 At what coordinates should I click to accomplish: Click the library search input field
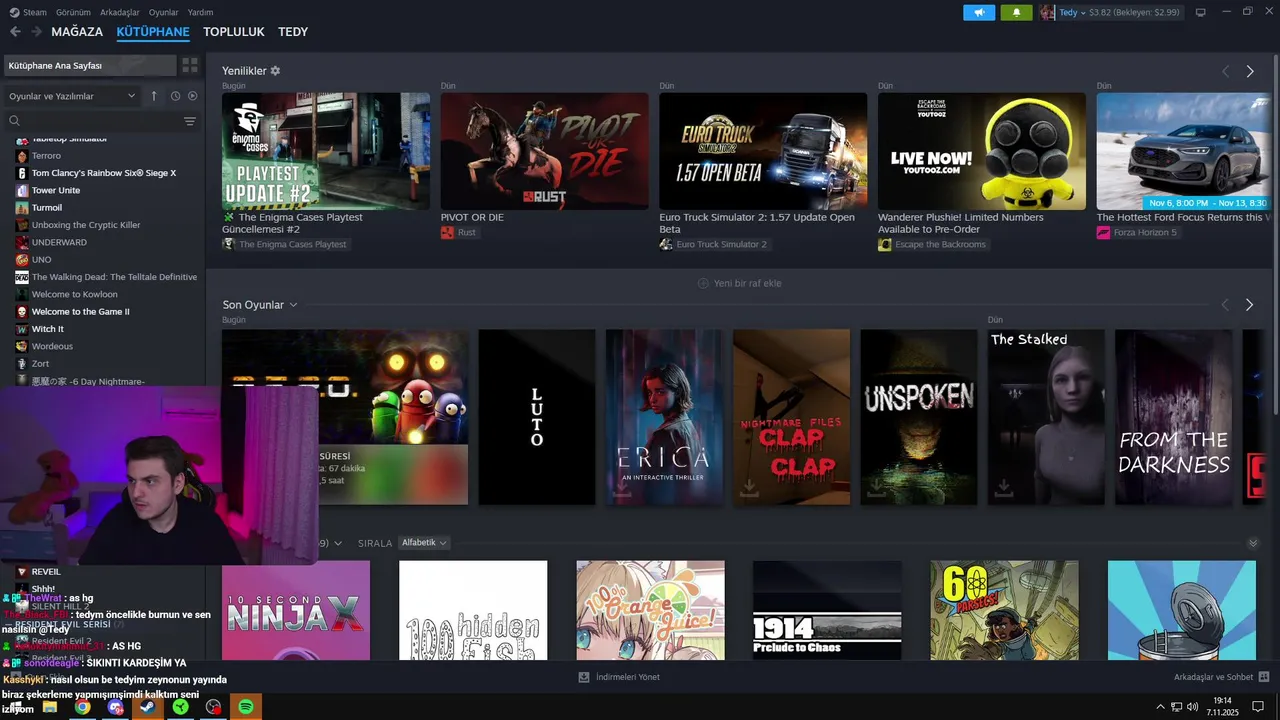coord(100,121)
